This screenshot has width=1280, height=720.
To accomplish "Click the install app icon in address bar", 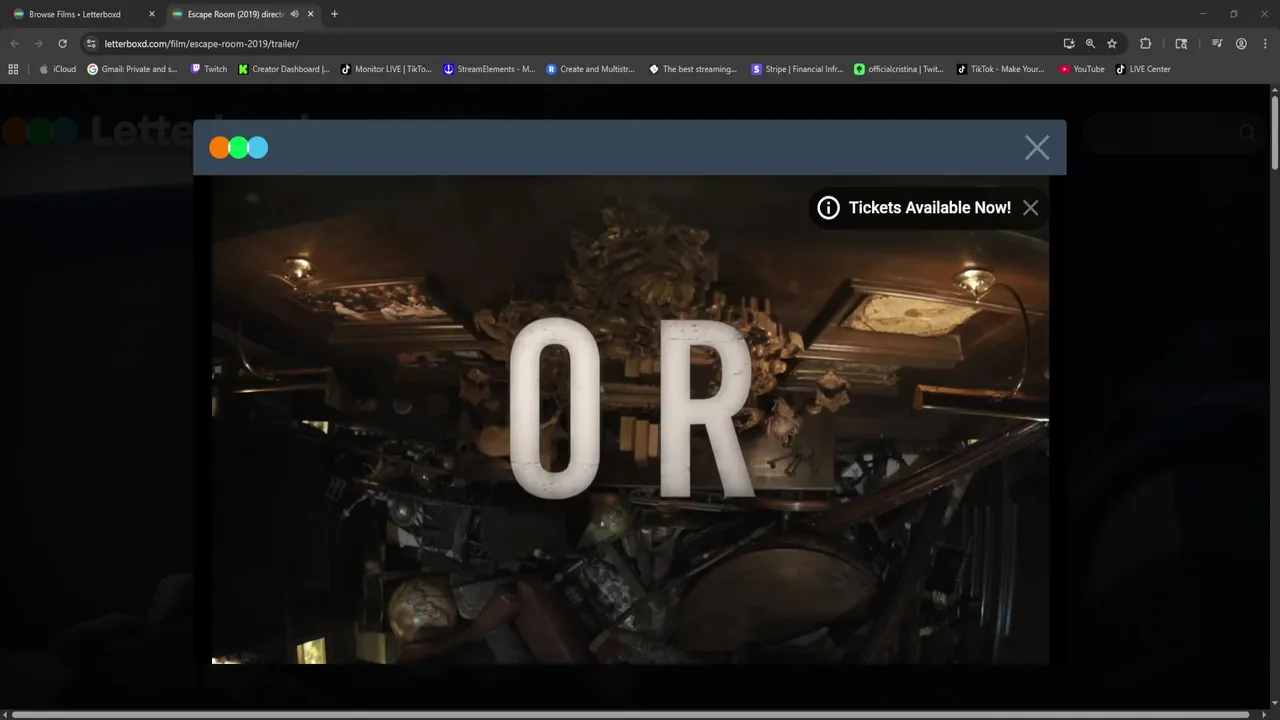I will click(x=1069, y=44).
